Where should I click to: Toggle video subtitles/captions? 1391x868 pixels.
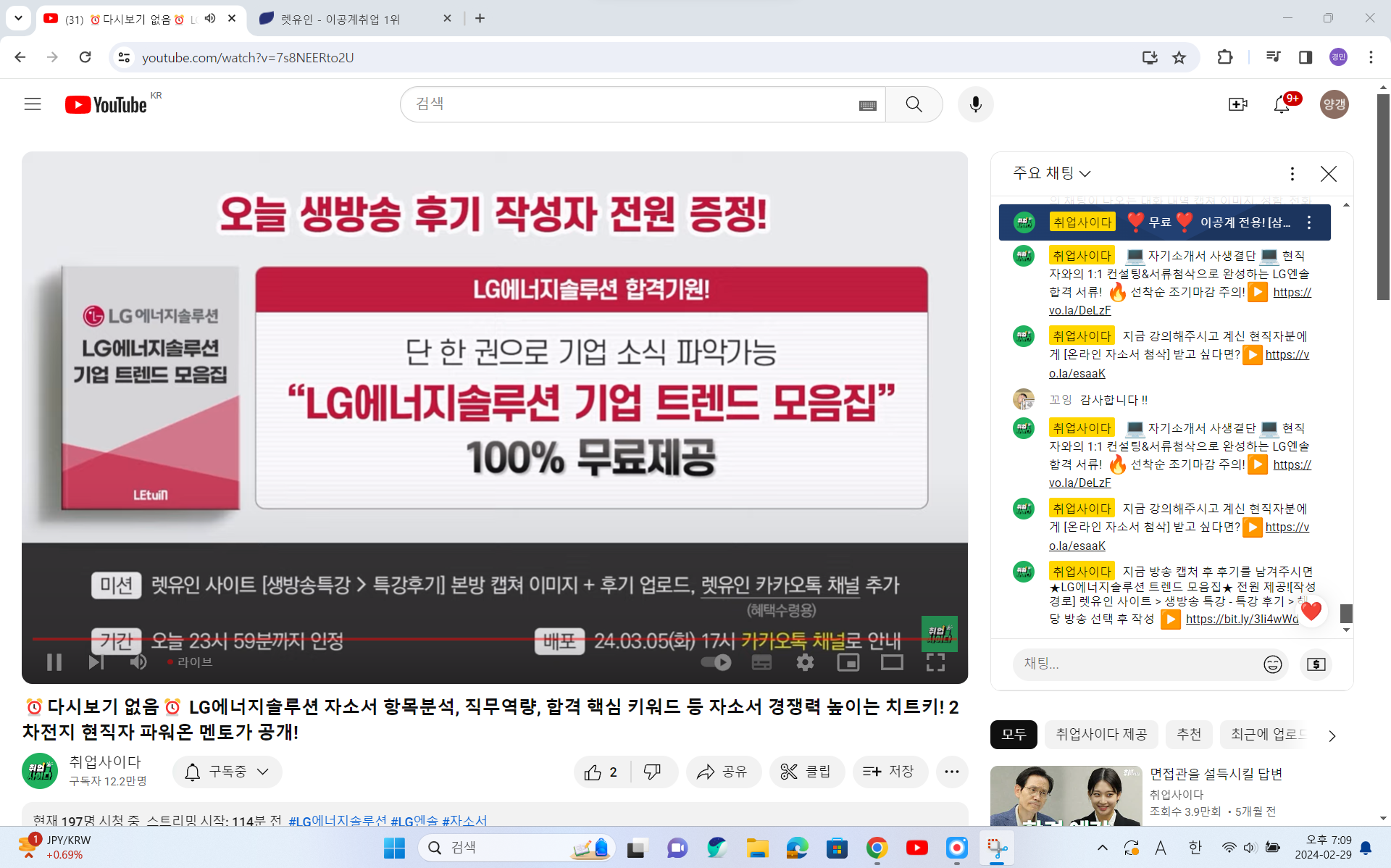761,662
